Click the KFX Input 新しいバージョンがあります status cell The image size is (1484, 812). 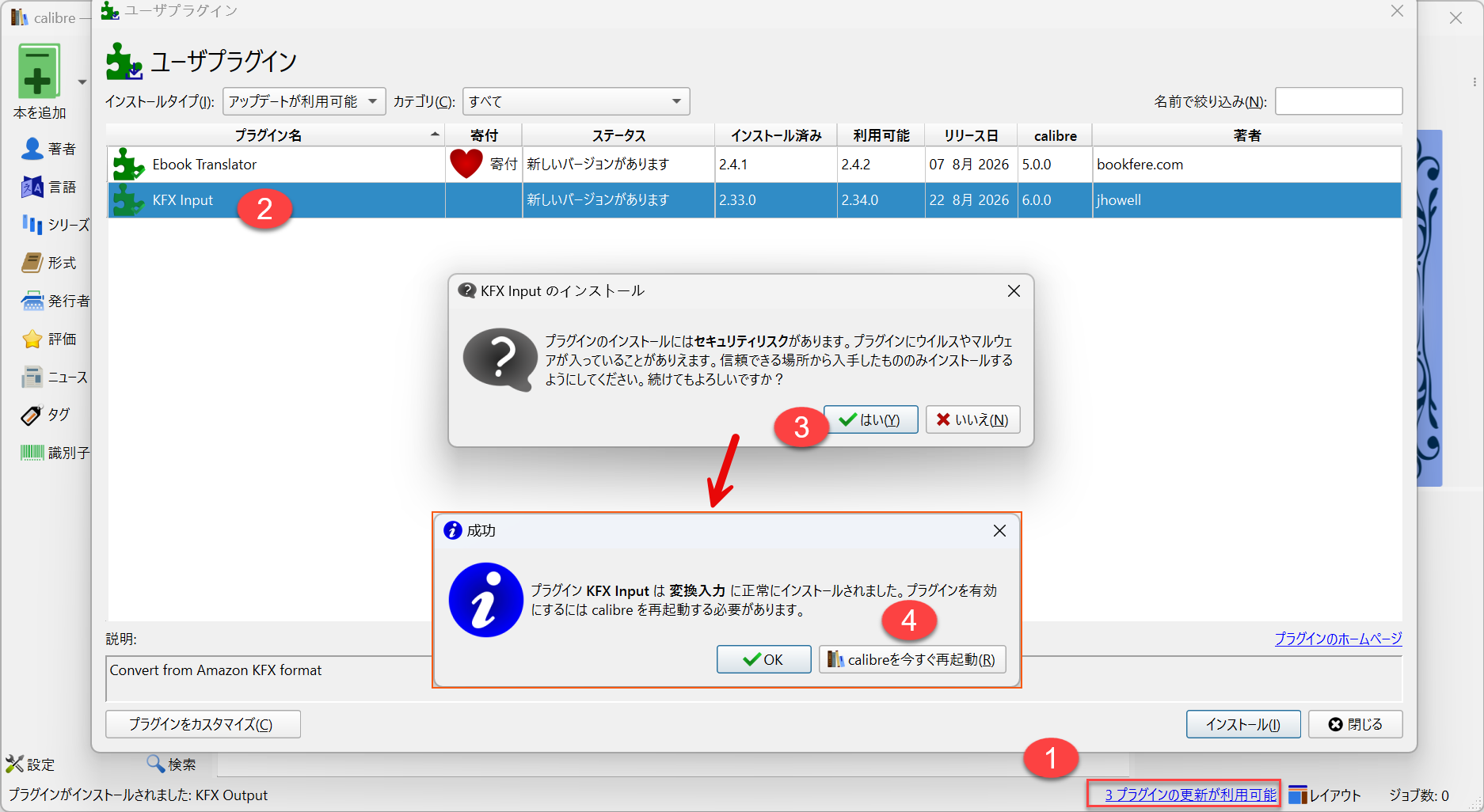click(618, 200)
